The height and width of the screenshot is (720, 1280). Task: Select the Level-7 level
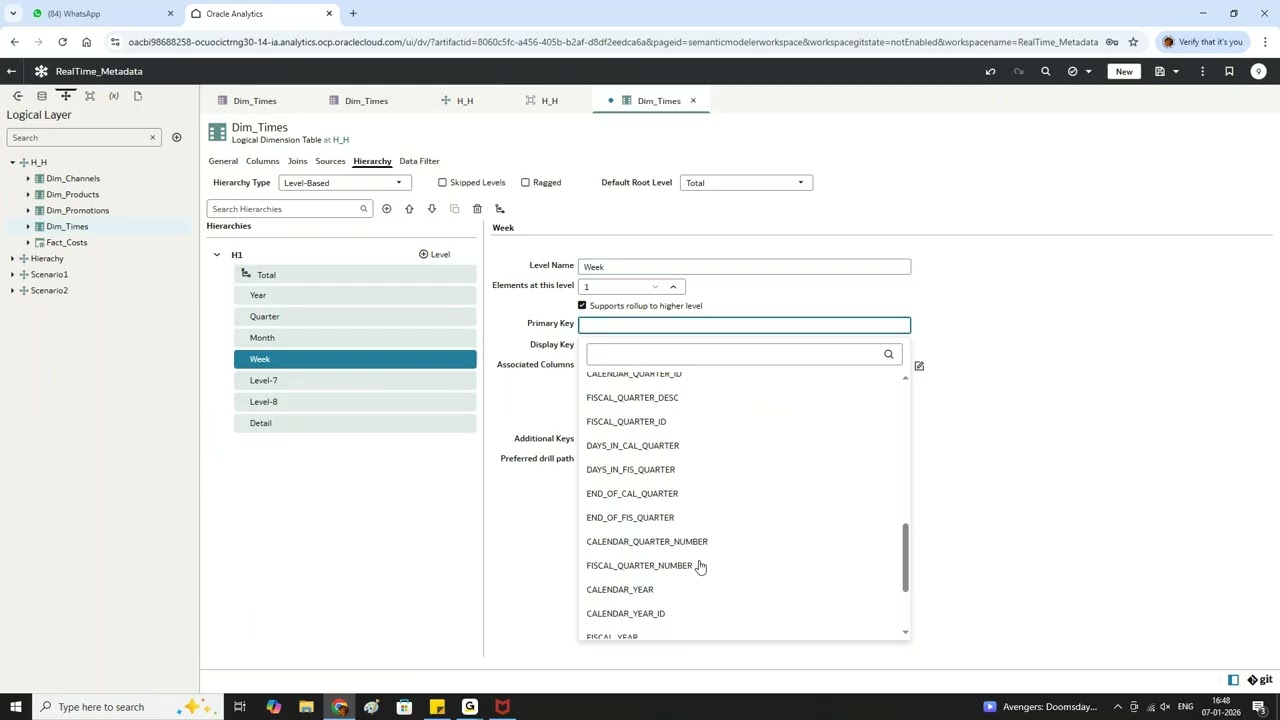pos(355,381)
